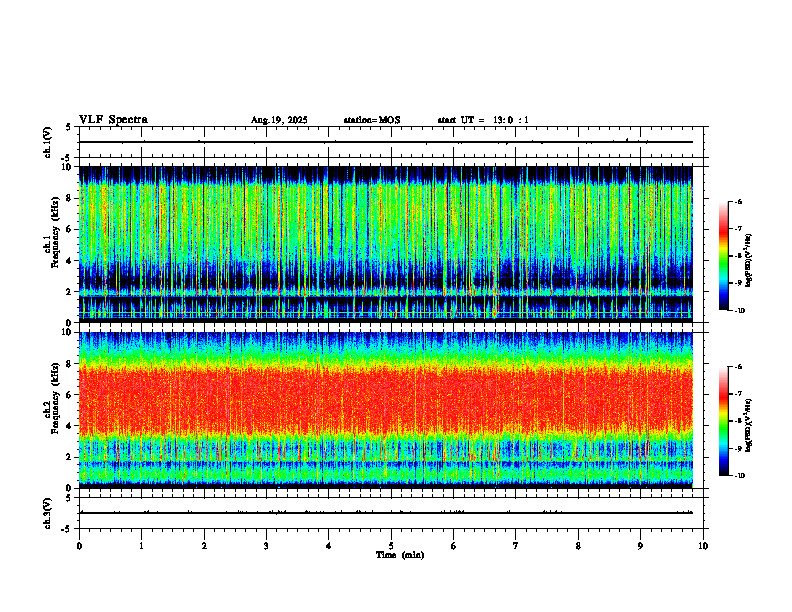Click the time axis tick label "10"
This screenshot has height=612, width=792.
pyautogui.click(x=703, y=546)
